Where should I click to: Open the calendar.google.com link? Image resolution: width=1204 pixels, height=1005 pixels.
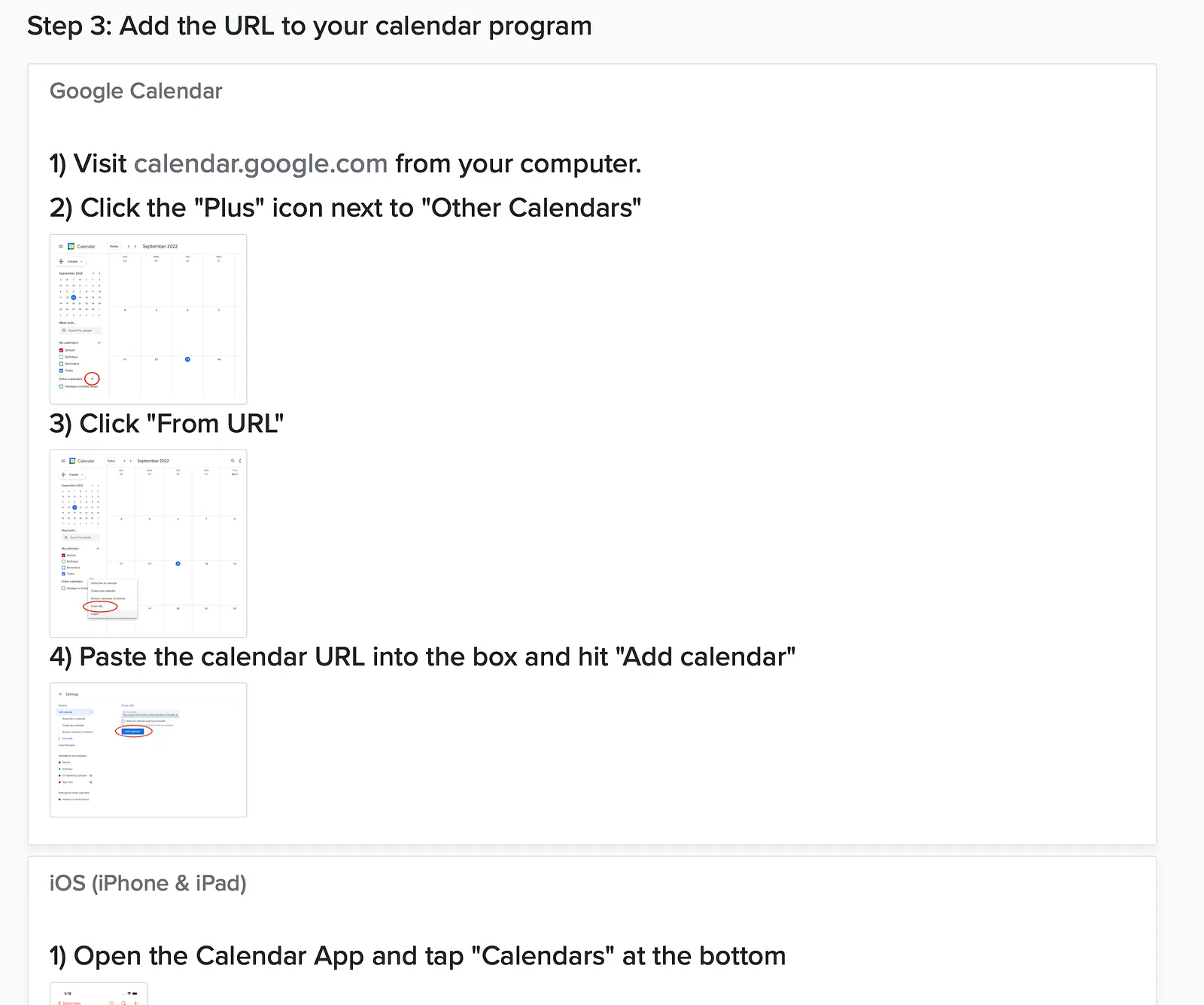coord(260,163)
